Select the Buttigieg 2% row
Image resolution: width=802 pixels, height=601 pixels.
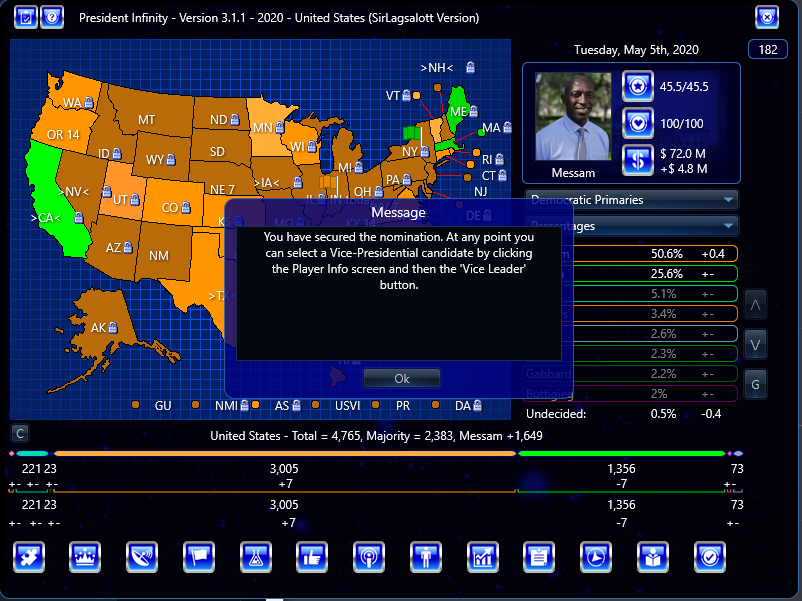632,394
